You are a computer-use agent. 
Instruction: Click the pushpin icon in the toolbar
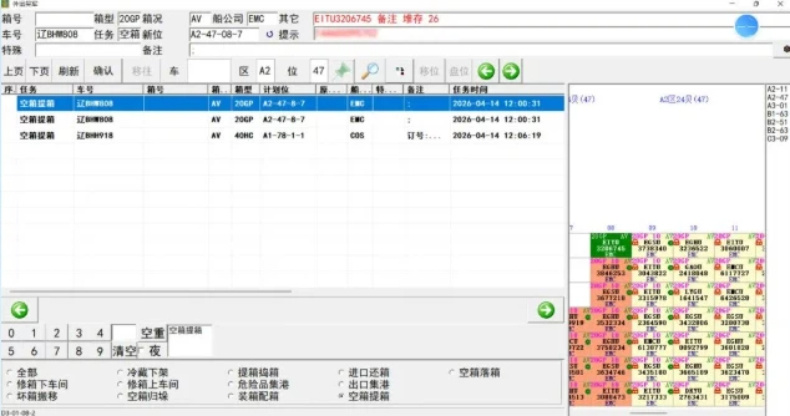pyautogui.click(x=342, y=71)
